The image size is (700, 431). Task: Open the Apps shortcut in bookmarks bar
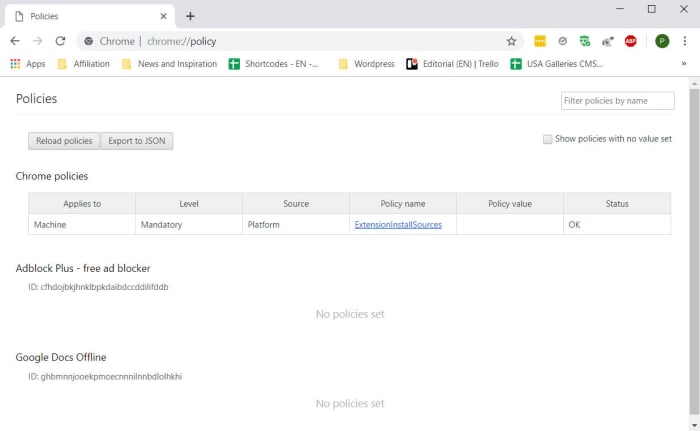(27, 64)
